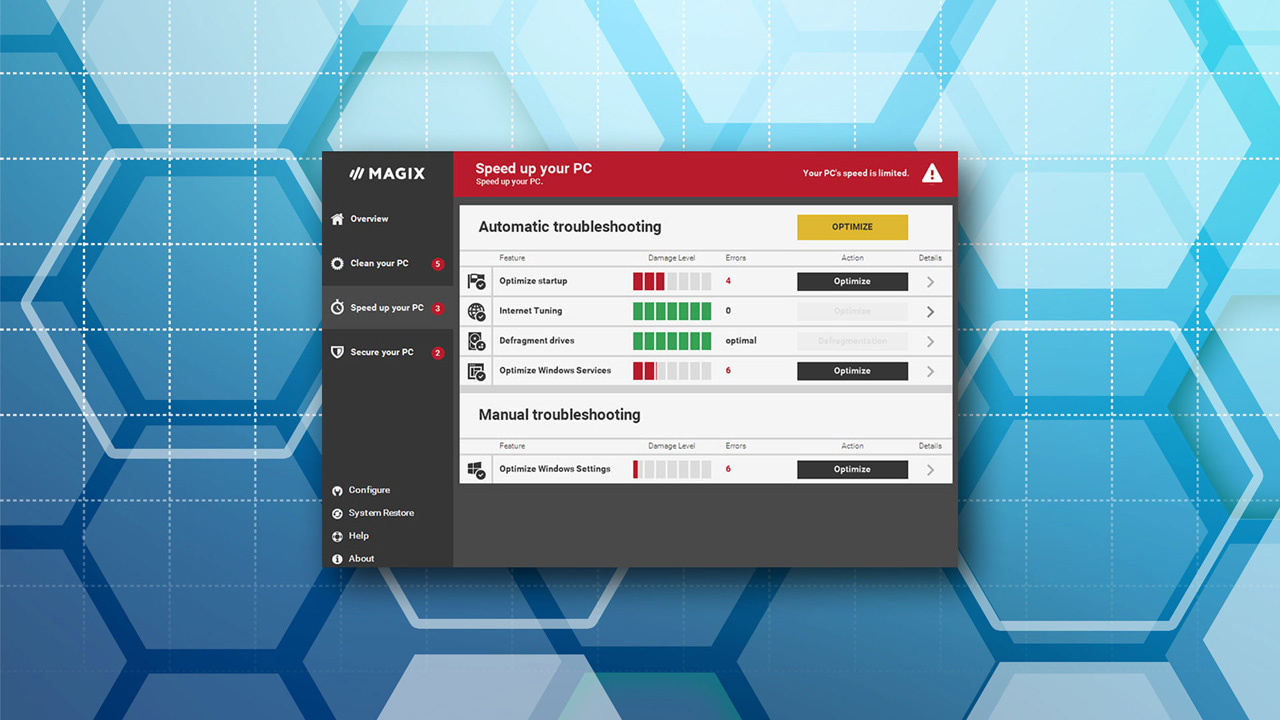Click the Speed up your PC stopwatch icon
The height and width of the screenshot is (720, 1280).
tap(338, 308)
